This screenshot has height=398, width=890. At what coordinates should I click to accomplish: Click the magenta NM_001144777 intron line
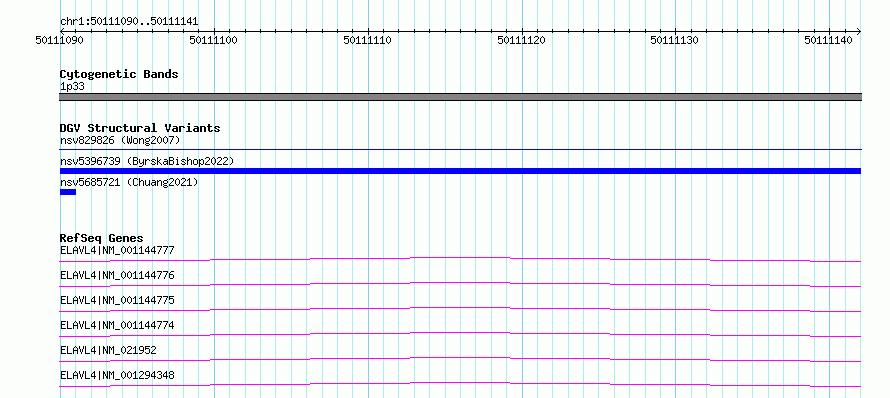[x=460, y=259]
